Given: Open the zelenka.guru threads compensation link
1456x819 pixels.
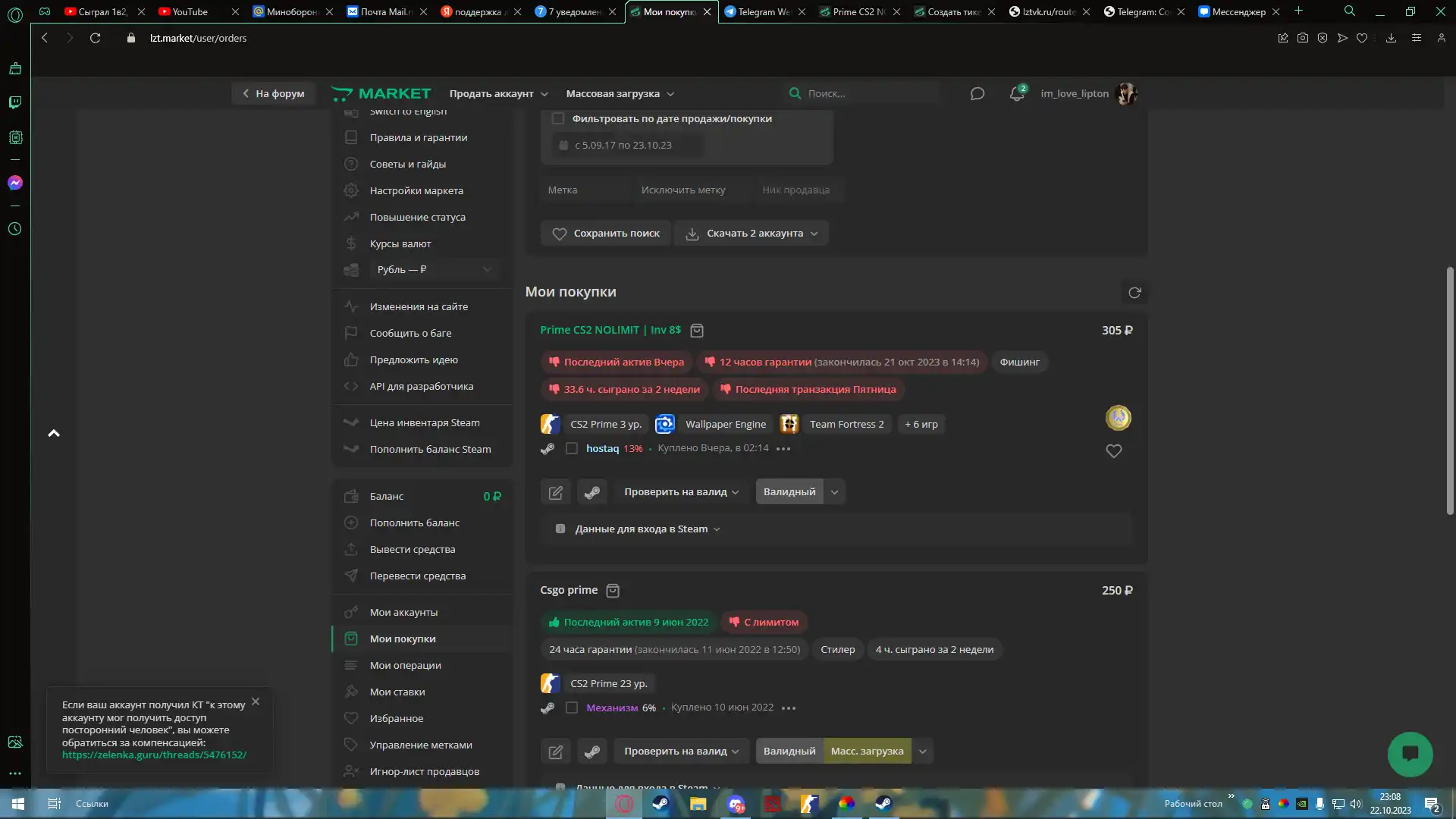Looking at the screenshot, I should pyautogui.click(x=154, y=755).
